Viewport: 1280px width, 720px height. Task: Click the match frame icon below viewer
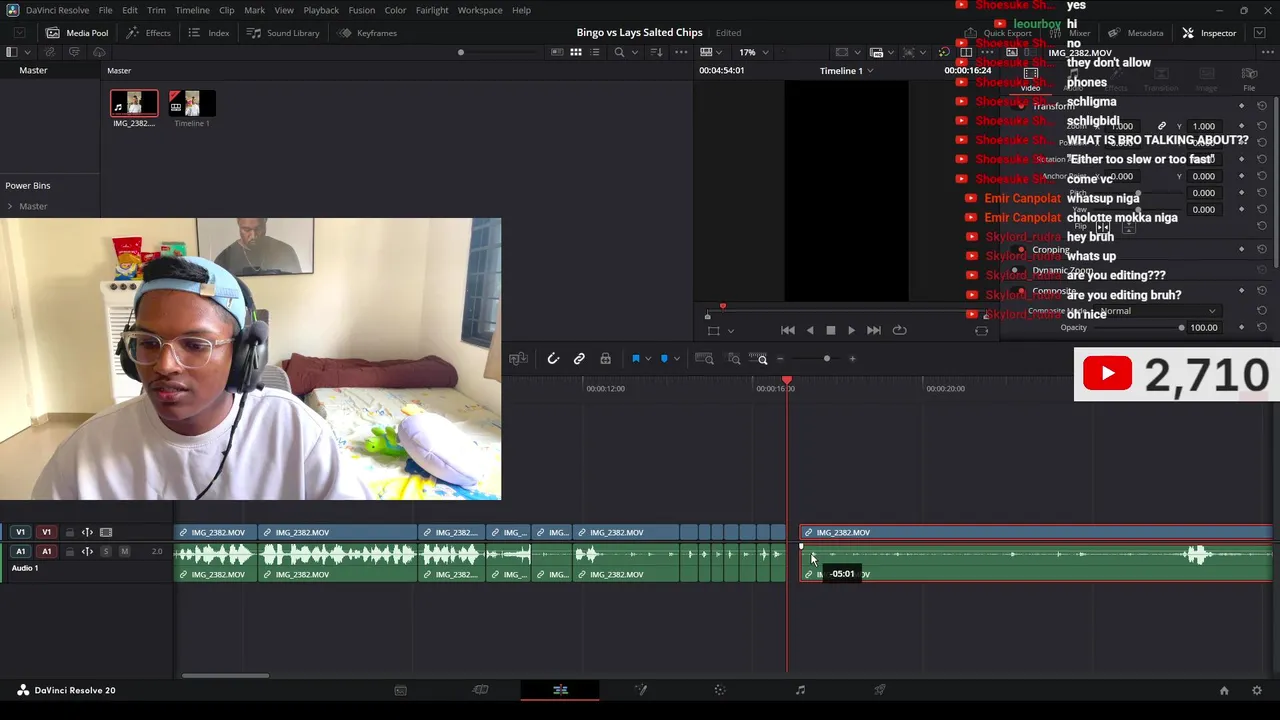(x=981, y=331)
